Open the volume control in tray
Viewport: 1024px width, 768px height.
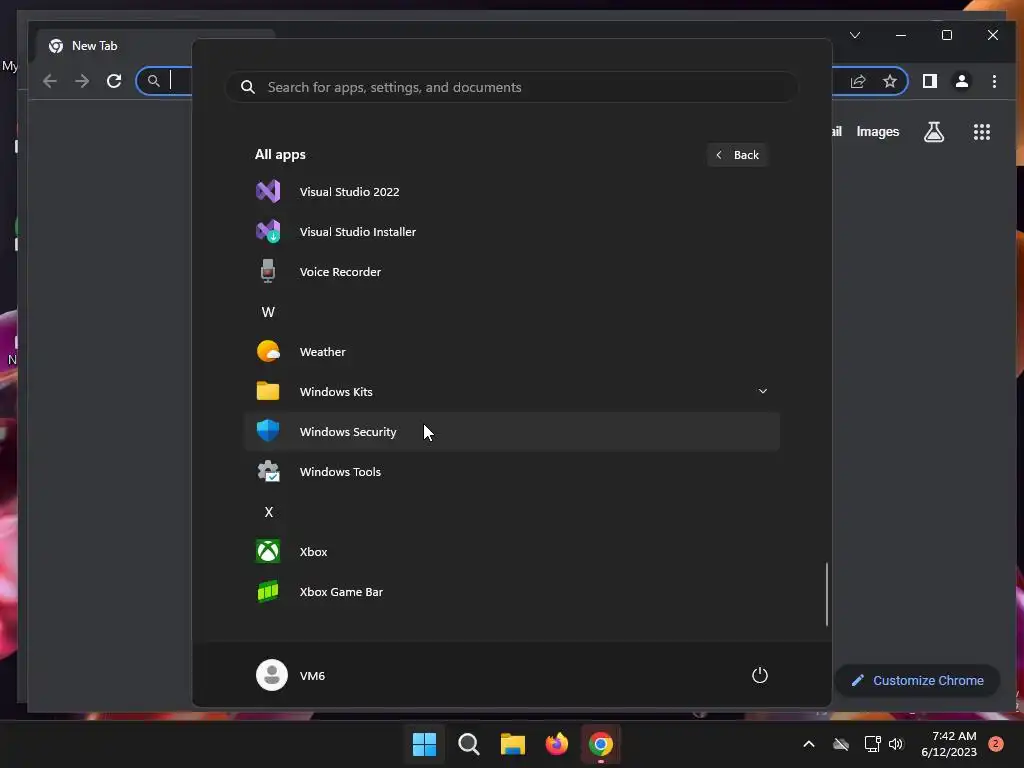pyautogui.click(x=896, y=744)
